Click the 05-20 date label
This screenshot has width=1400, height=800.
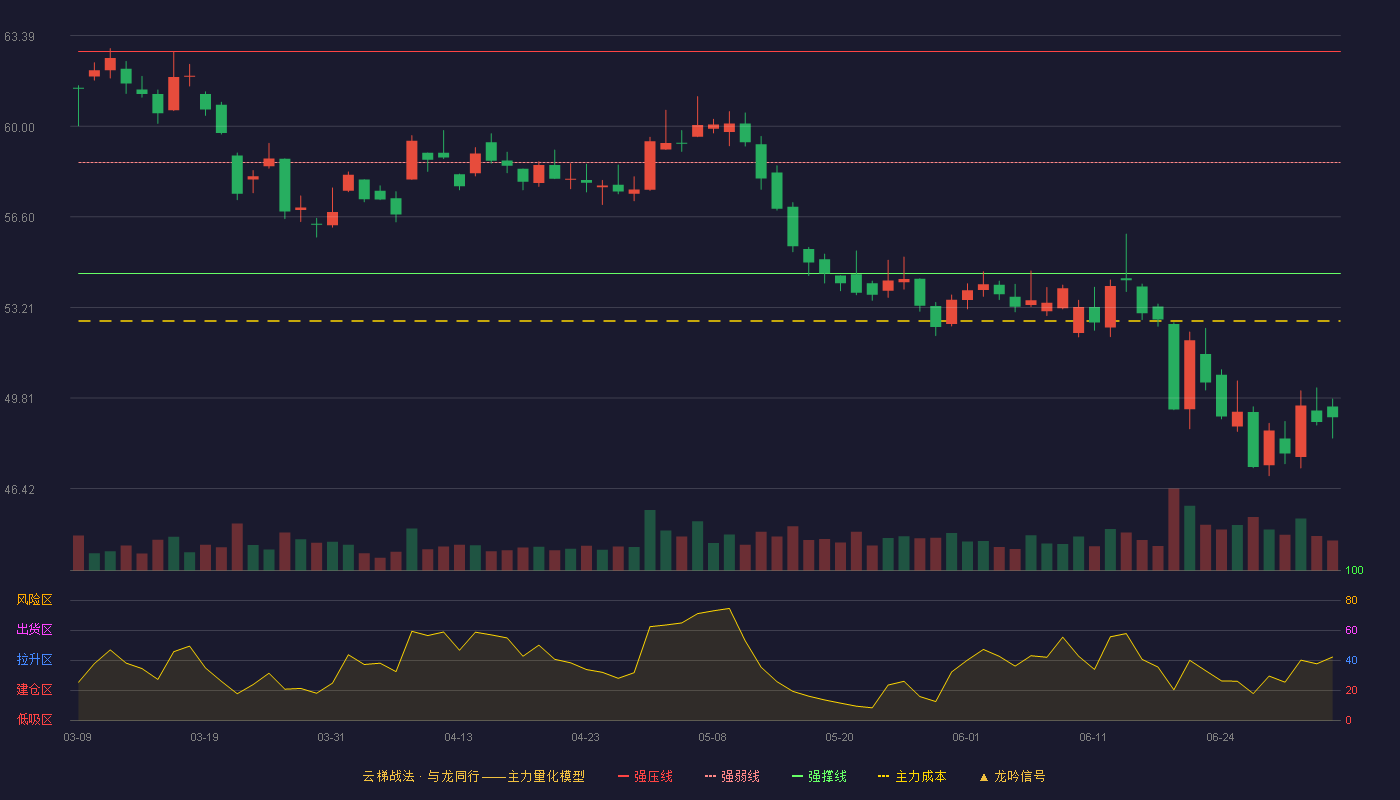tap(839, 737)
